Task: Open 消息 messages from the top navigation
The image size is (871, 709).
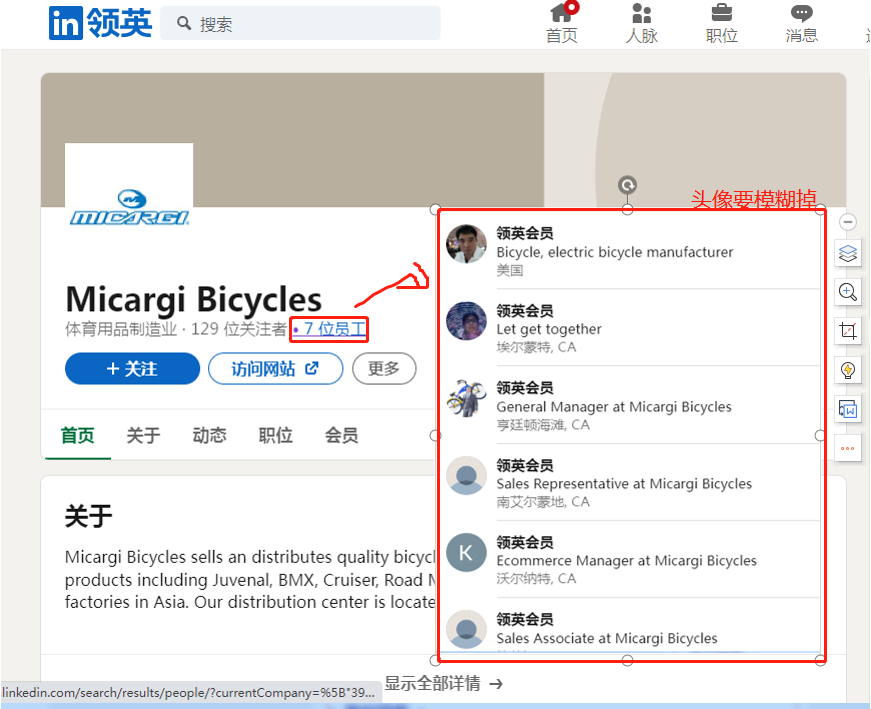Action: click(802, 23)
